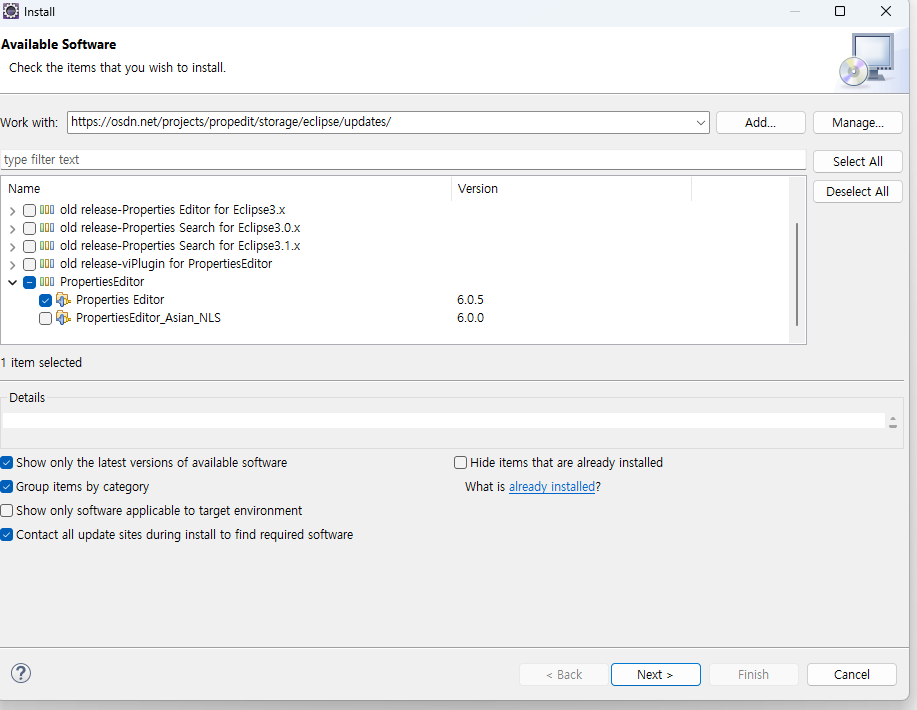Disable Group items by category
Screen dimensions: 917x710
(6, 487)
